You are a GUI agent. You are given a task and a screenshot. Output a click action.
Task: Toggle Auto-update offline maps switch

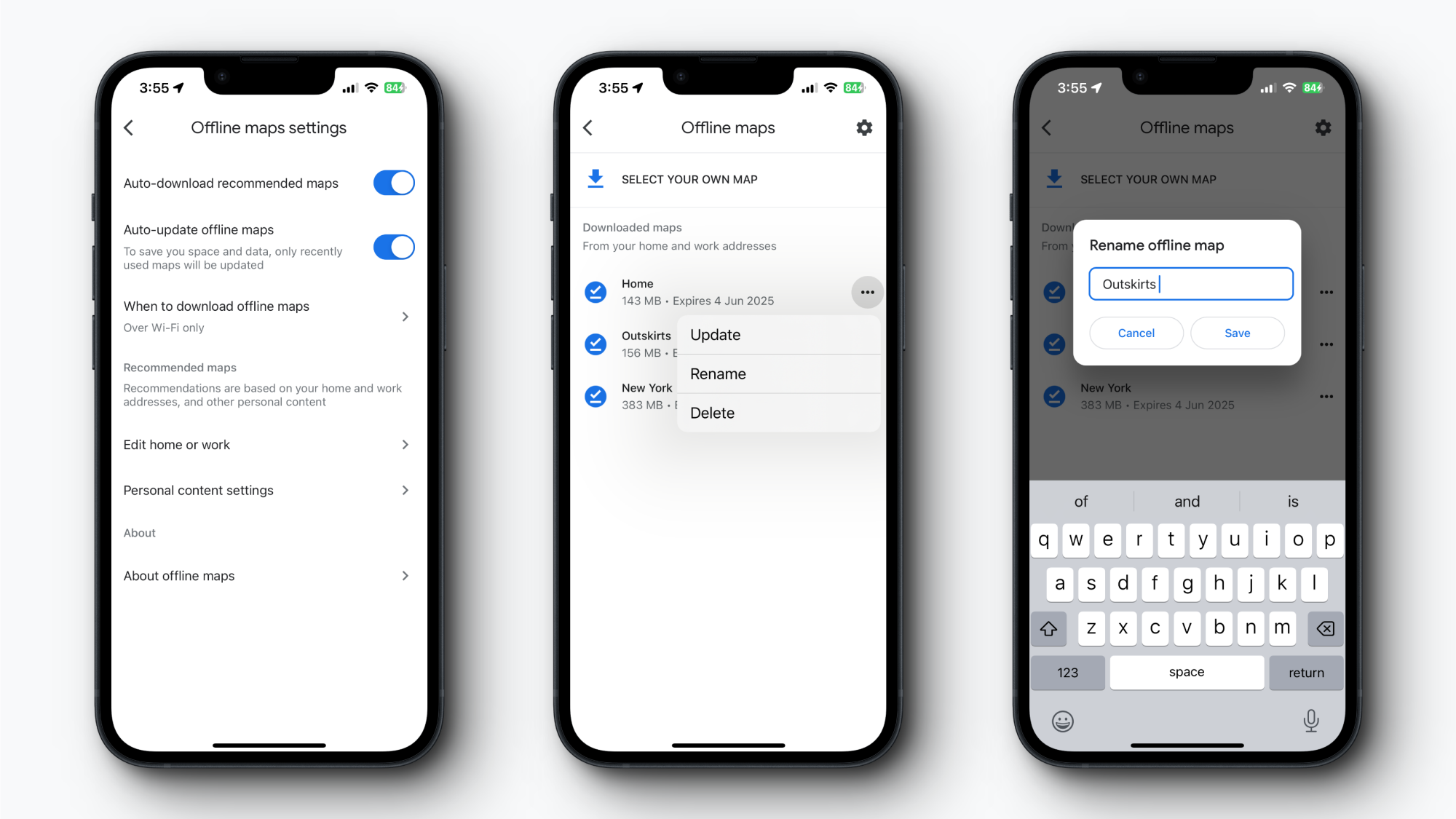[x=396, y=247]
